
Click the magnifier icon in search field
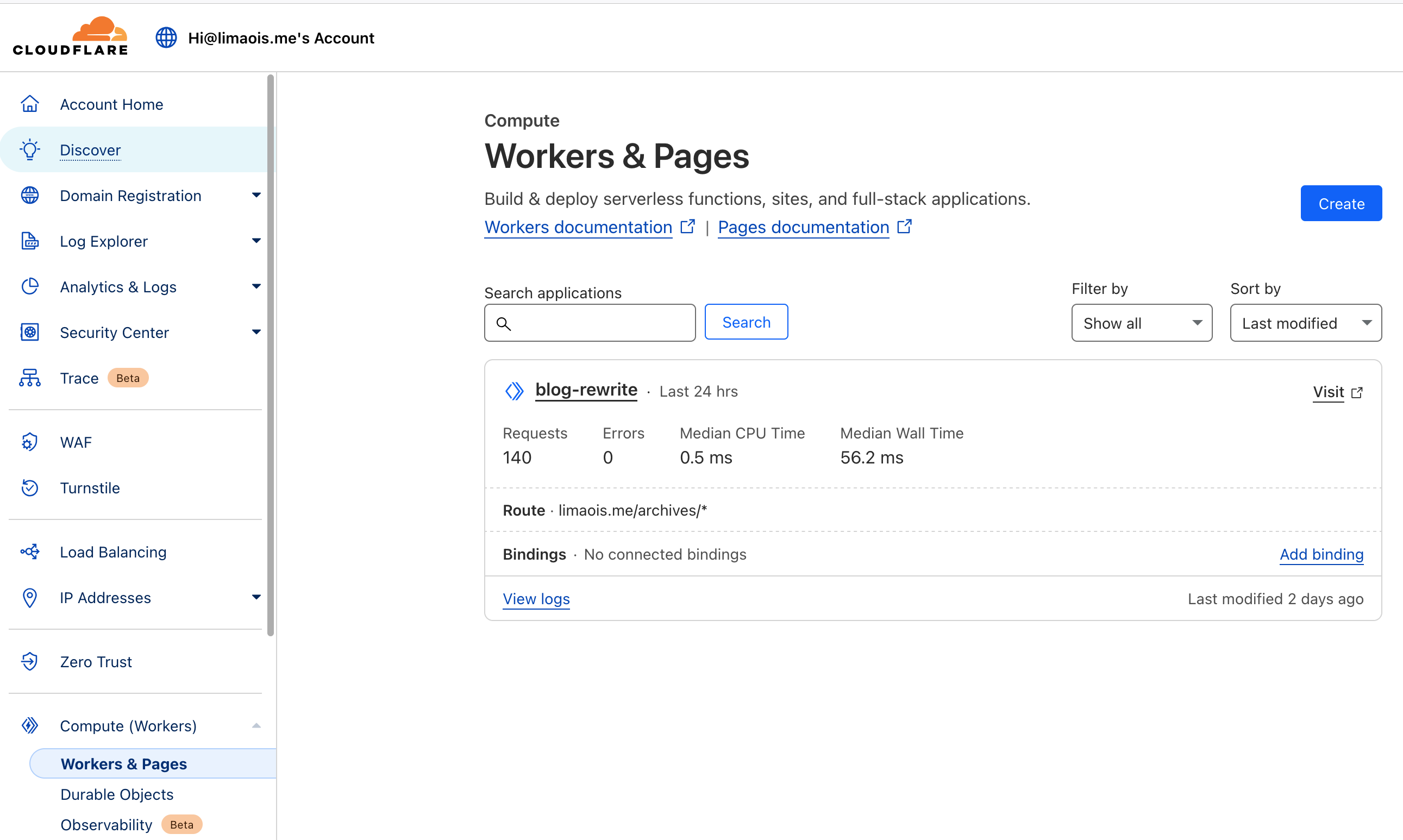[503, 323]
